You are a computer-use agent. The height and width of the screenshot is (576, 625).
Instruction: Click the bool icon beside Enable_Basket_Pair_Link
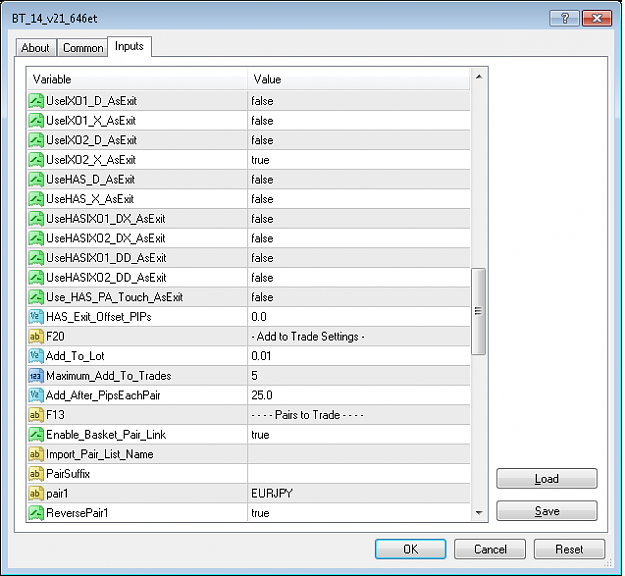click(36, 434)
